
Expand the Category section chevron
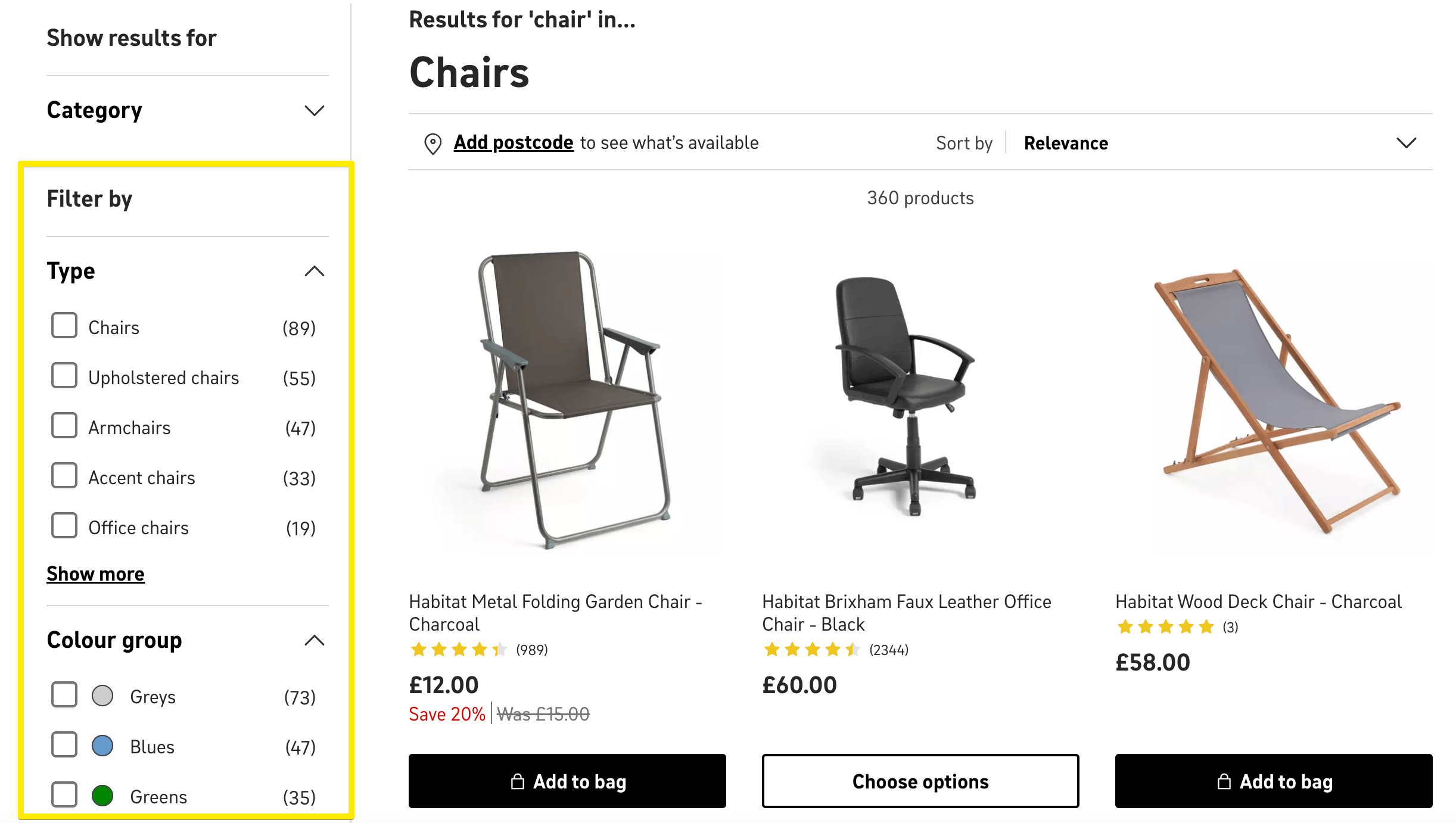pos(314,111)
